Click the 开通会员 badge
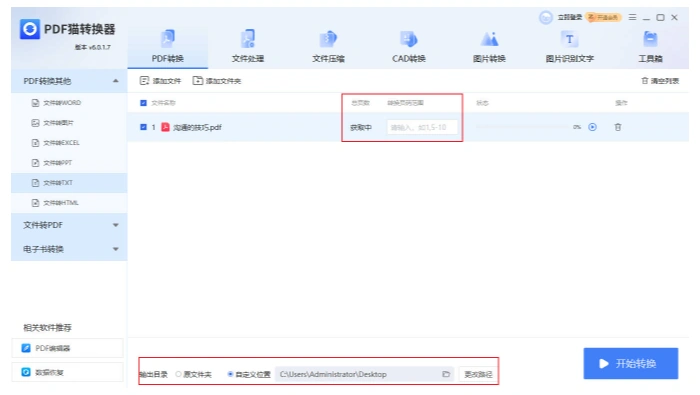This screenshot has width=700, height=395. pyautogui.click(x=604, y=17)
